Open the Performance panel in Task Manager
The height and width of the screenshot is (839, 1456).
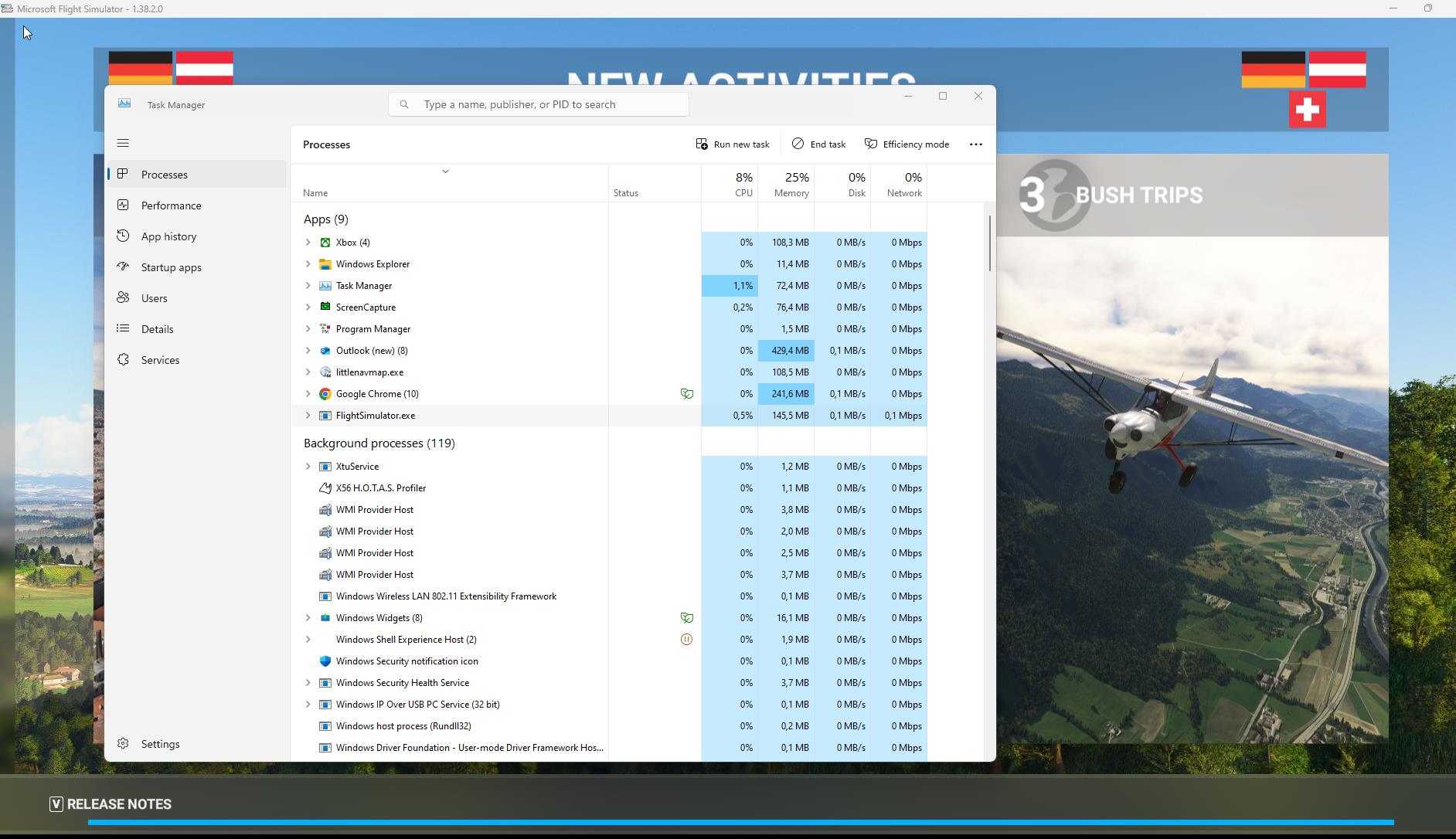(x=170, y=205)
